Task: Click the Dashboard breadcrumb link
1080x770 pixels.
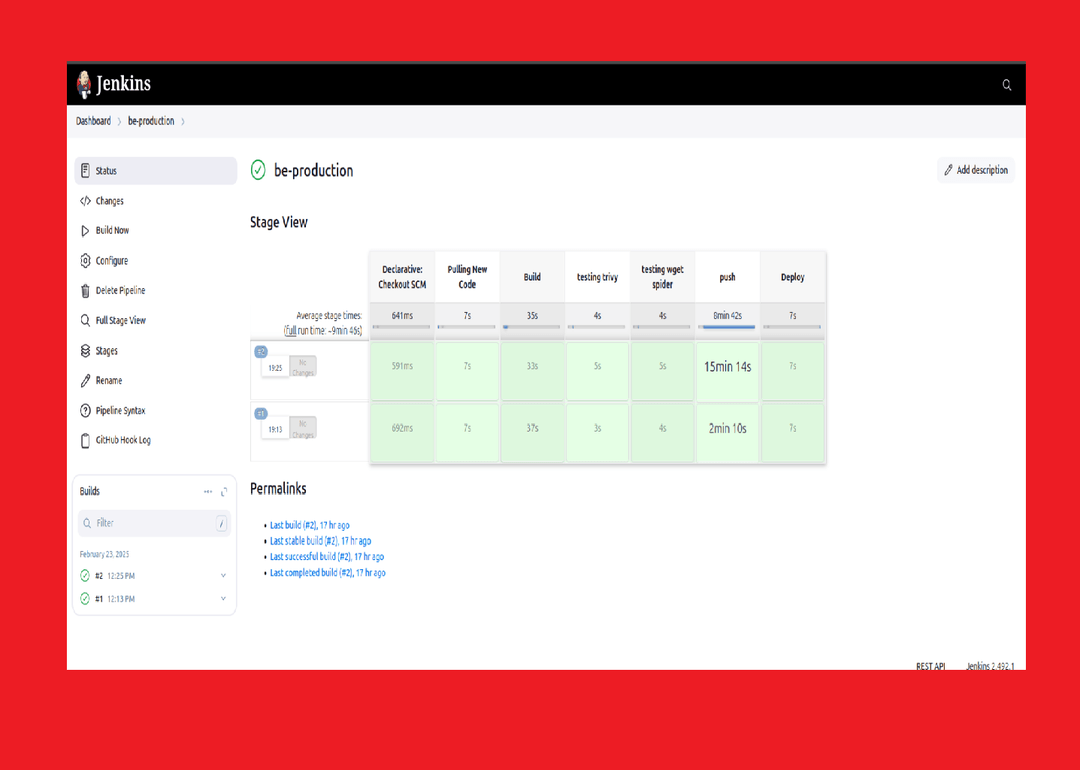Action: [x=93, y=121]
